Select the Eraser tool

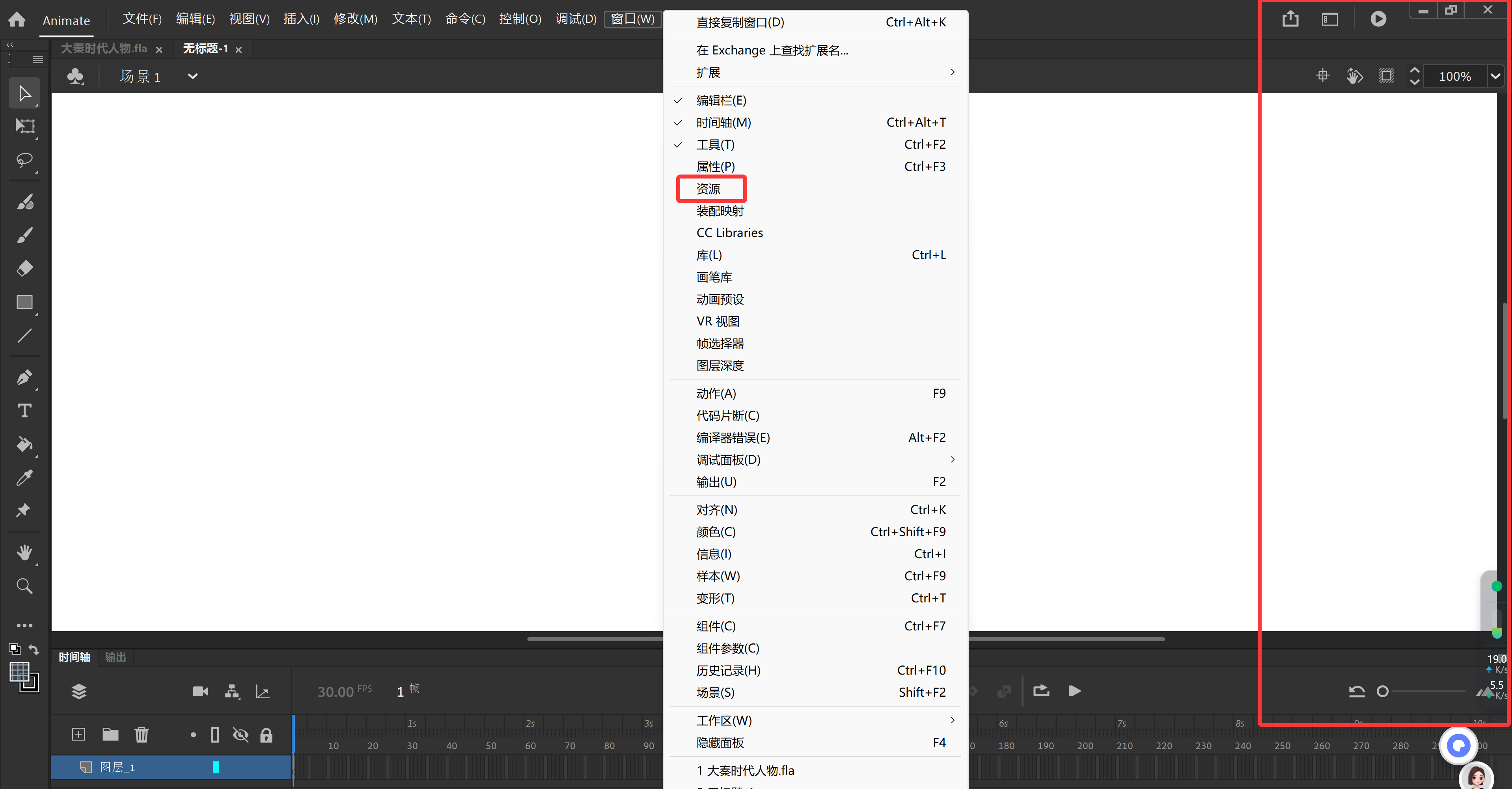[x=25, y=269]
